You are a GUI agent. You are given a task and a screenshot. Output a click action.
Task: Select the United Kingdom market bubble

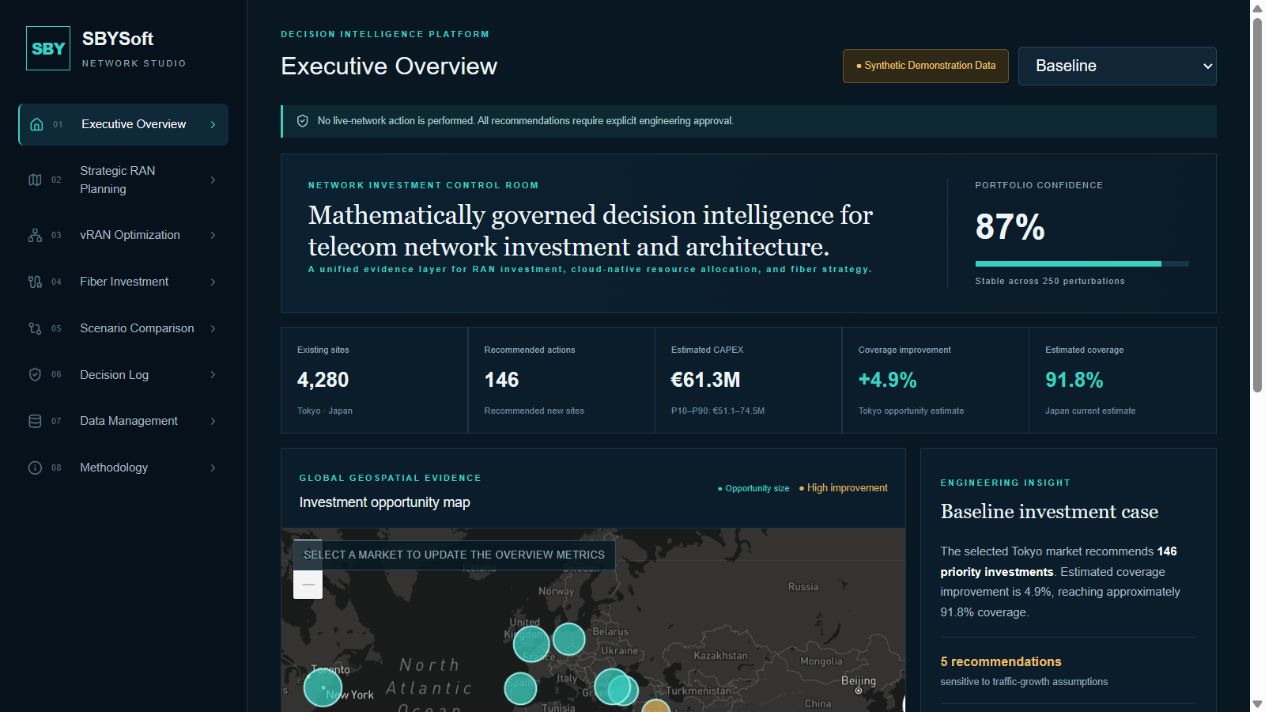(531, 644)
